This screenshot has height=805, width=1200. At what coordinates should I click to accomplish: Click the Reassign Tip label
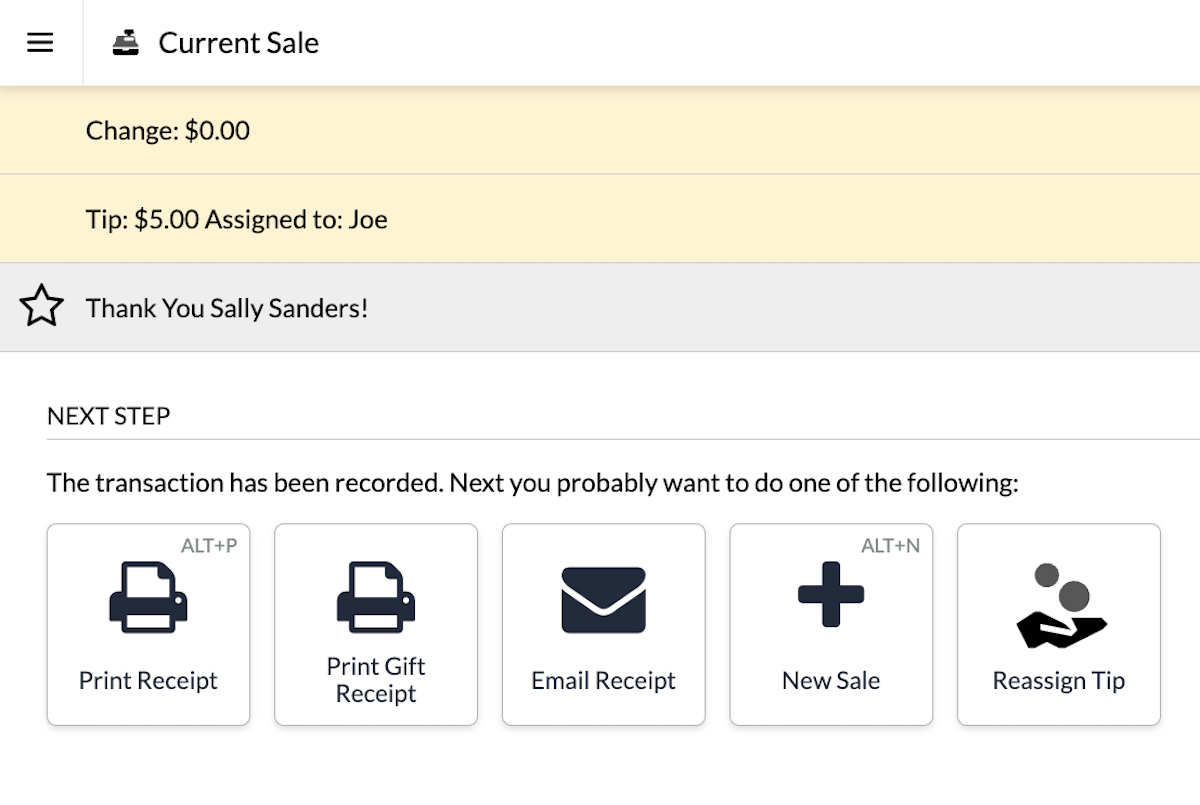1059,681
